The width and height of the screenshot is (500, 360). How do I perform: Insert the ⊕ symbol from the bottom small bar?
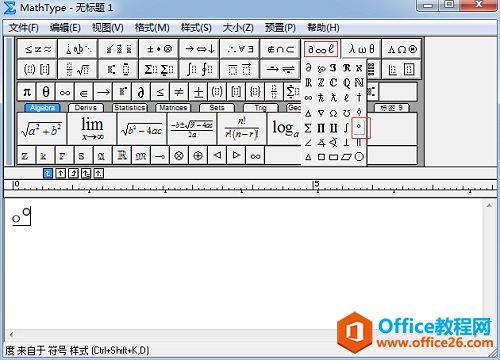198,155
